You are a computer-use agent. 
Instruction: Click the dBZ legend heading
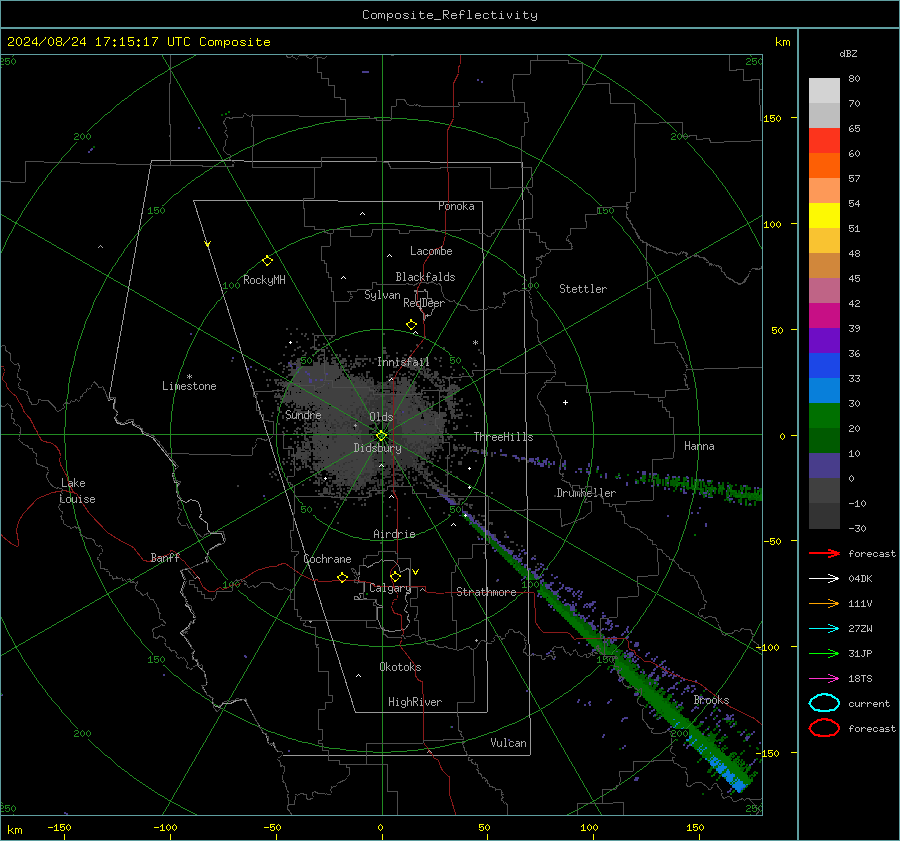848,54
